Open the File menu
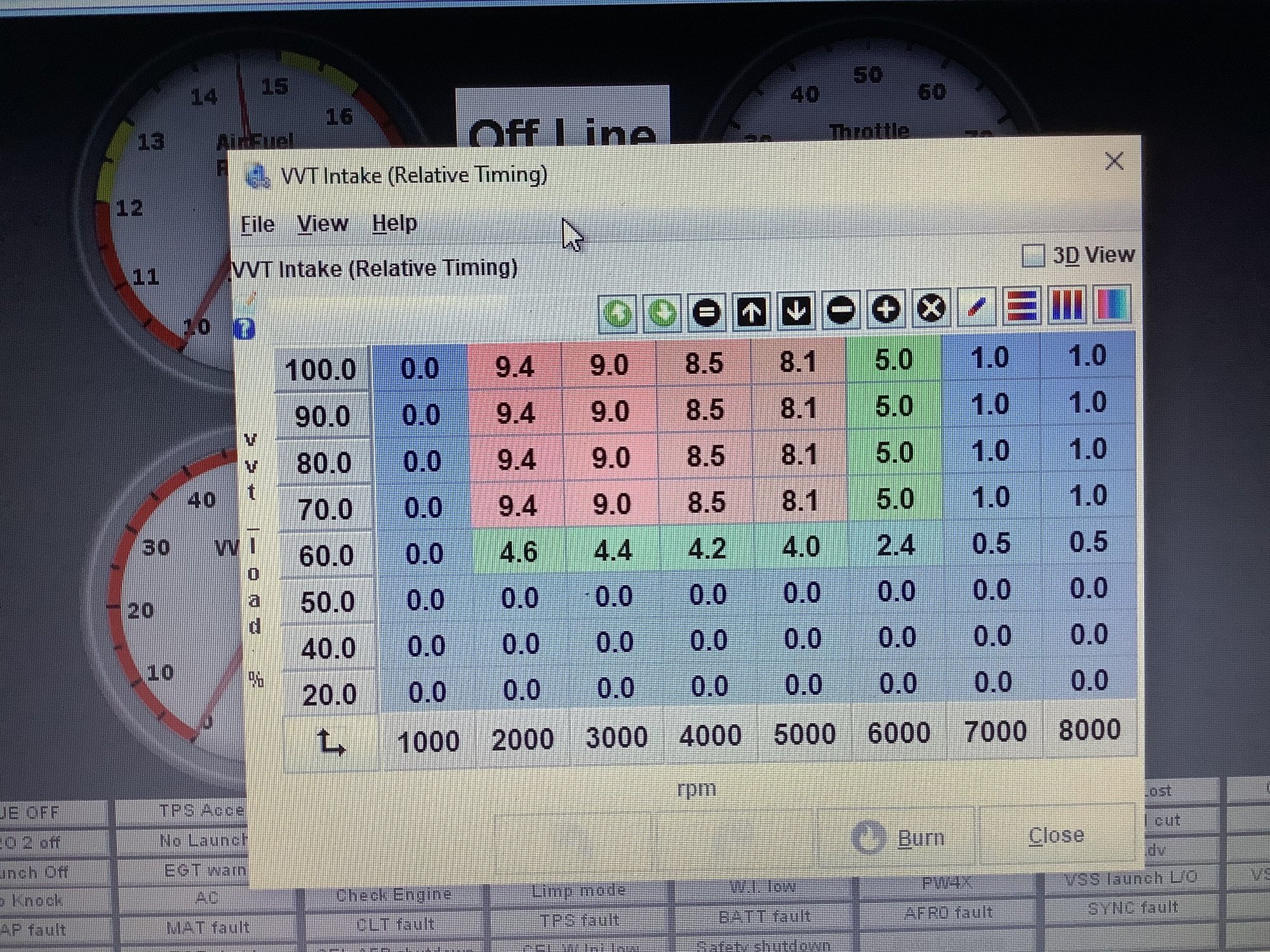Screen dimensions: 1270x952 tap(257, 225)
